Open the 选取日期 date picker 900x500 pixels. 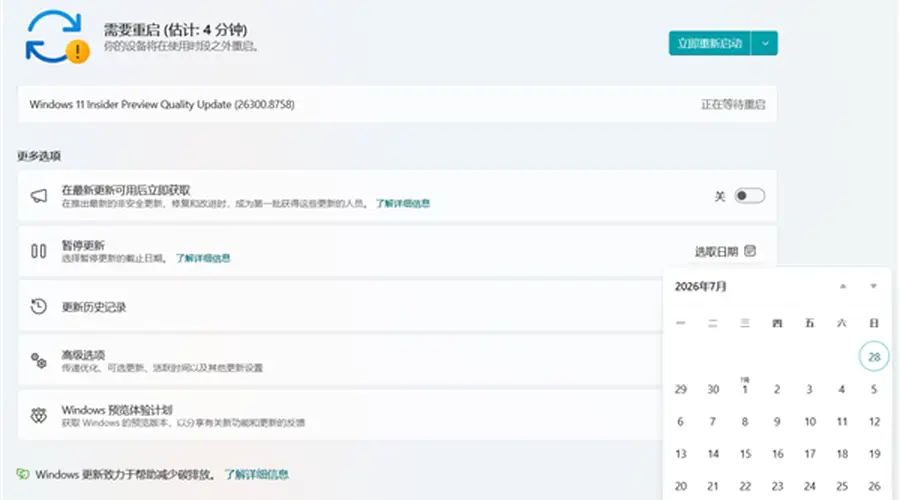(x=726, y=251)
